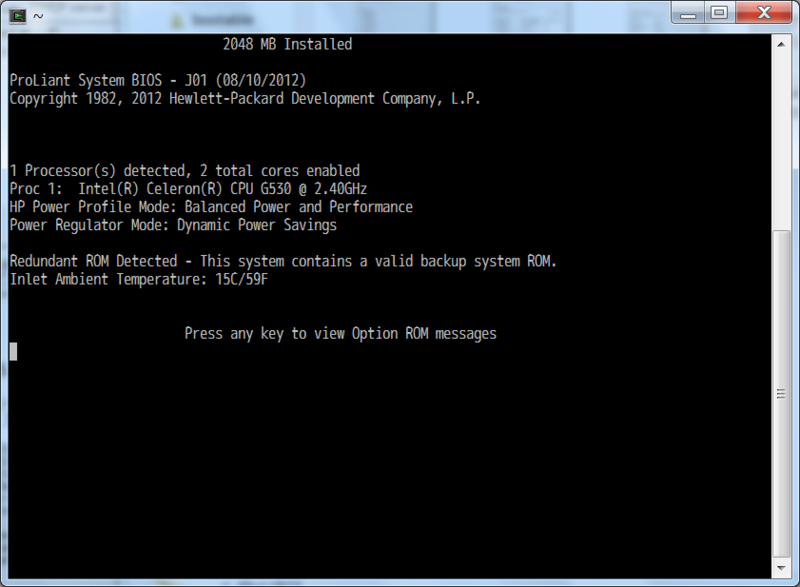This screenshot has width=800, height=587.
Task: Minimize the terminal window
Action: point(688,13)
